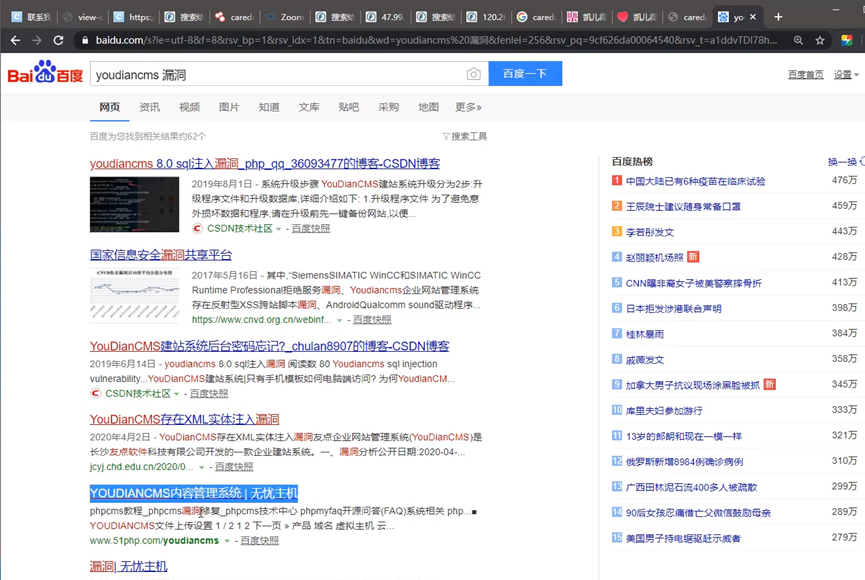This screenshot has height=580, width=865.
Task: Switch to the Zoom browser tab
Action: (x=285, y=17)
